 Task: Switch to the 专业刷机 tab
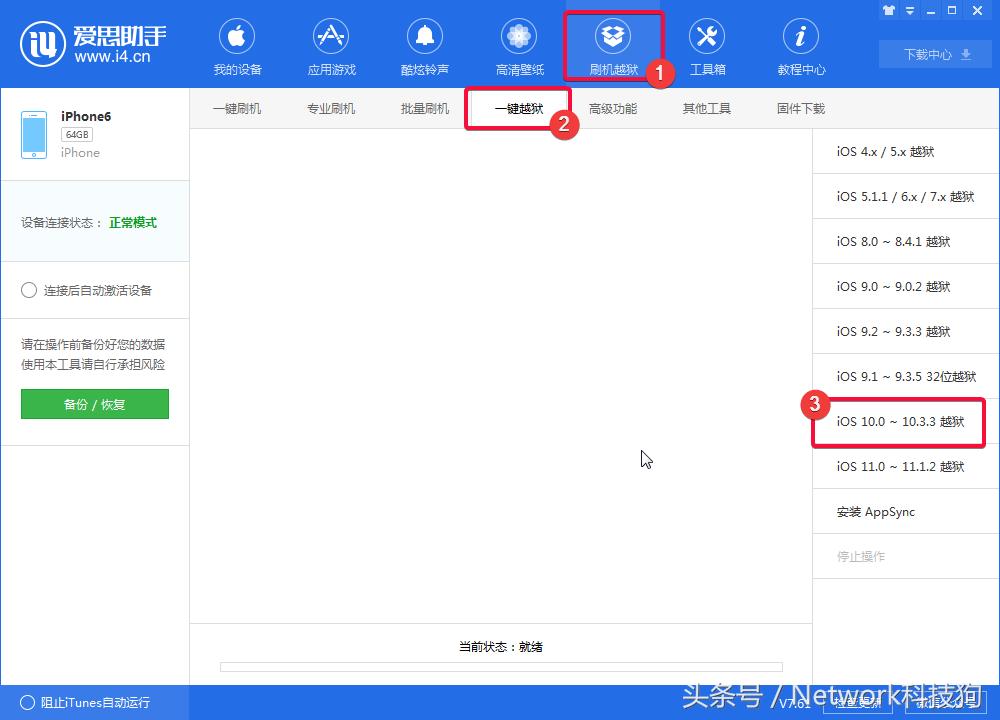click(331, 108)
